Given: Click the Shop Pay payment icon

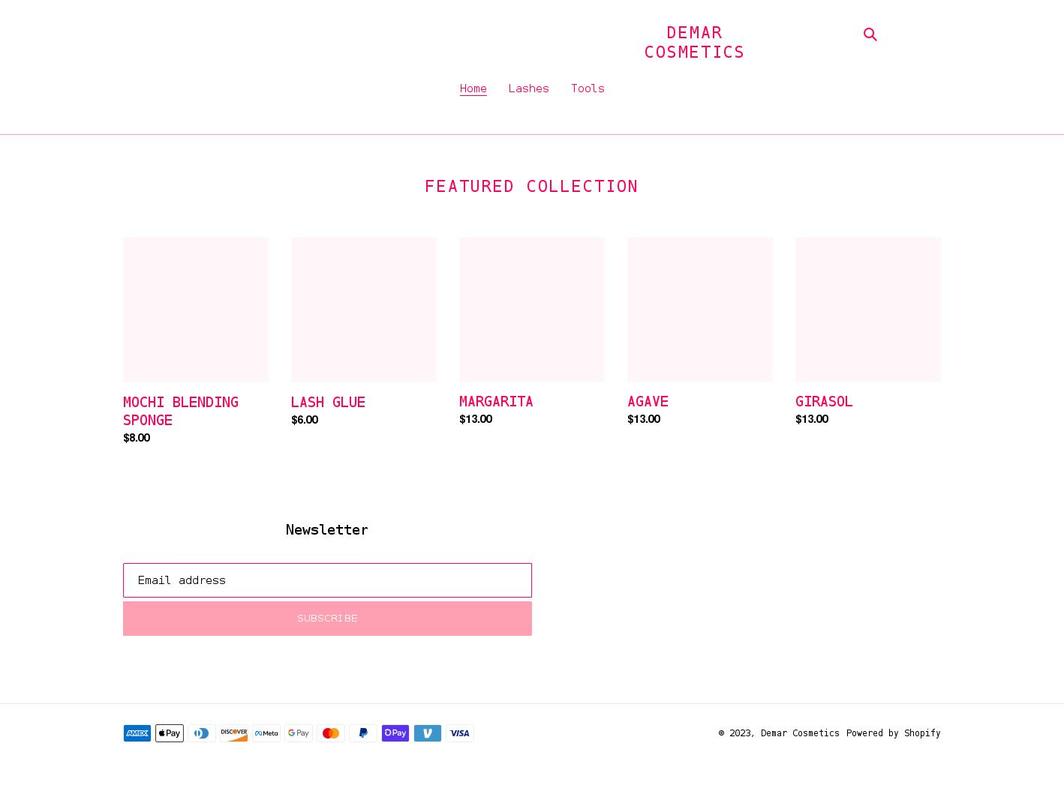Looking at the screenshot, I should (395, 733).
